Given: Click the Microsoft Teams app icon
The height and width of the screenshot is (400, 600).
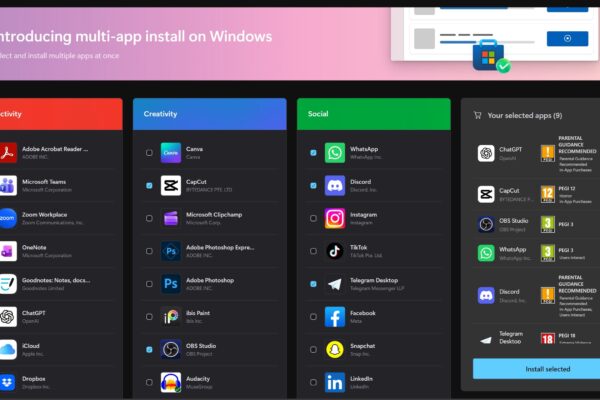Looking at the screenshot, I should click(x=8, y=186).
